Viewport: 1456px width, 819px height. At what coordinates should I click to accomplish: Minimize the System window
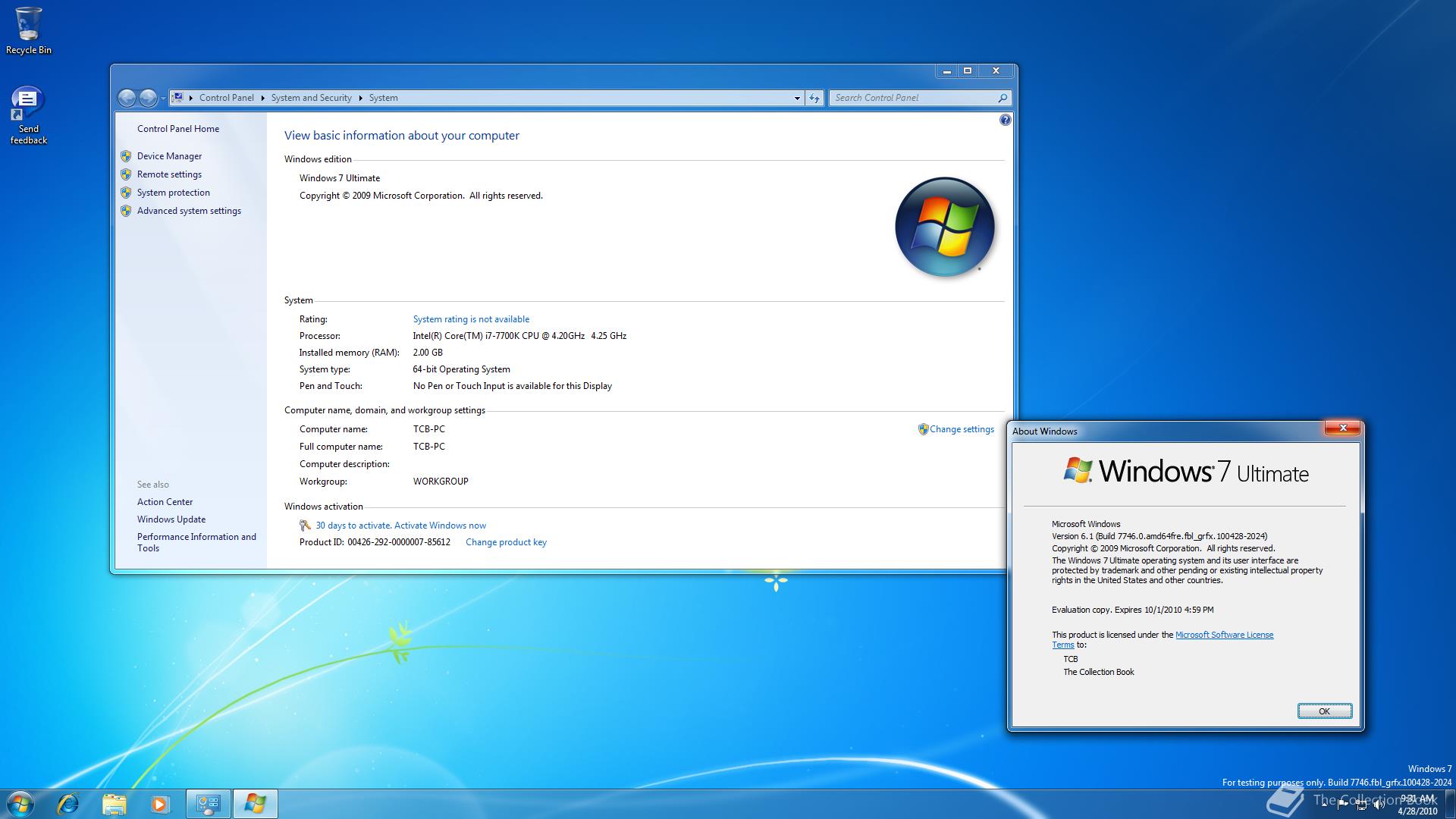click(946, 71)
